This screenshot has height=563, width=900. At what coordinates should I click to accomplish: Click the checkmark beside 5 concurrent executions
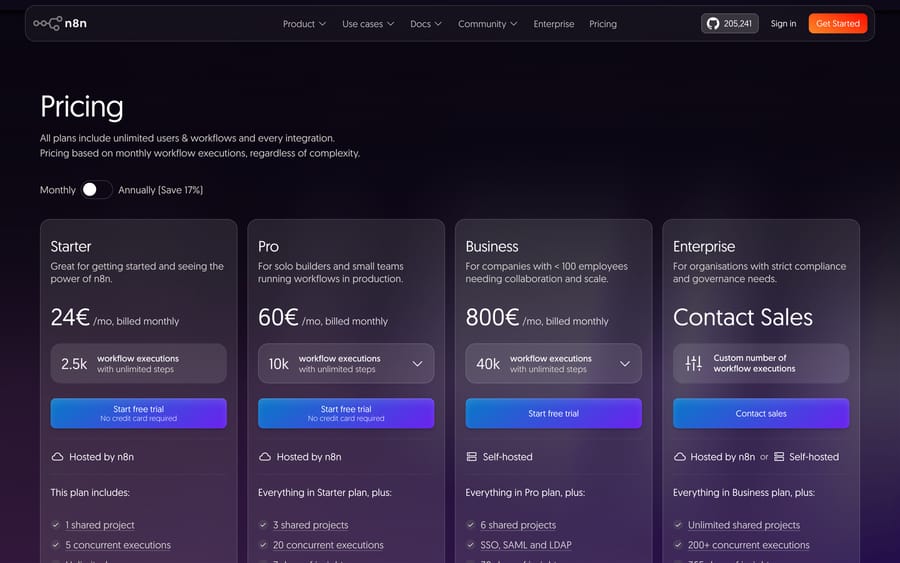56,545
